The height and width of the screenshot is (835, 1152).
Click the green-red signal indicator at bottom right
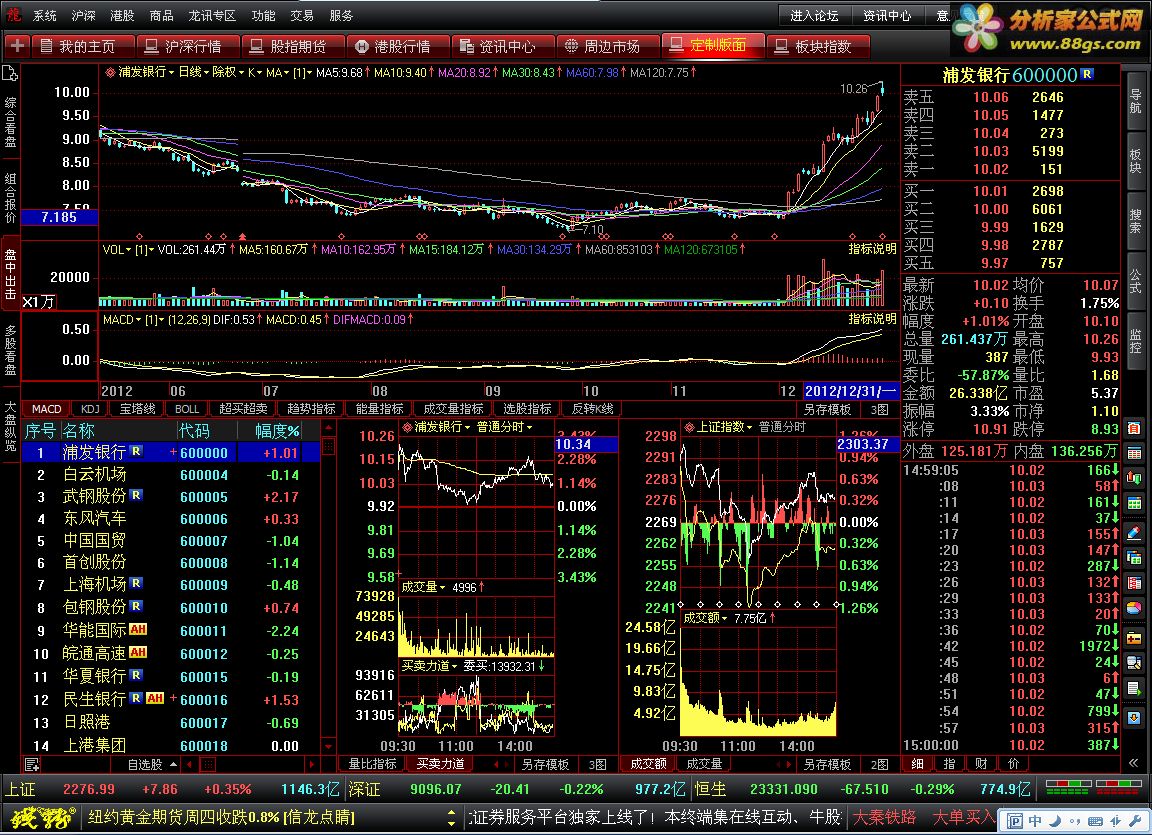click(1093, 789)
